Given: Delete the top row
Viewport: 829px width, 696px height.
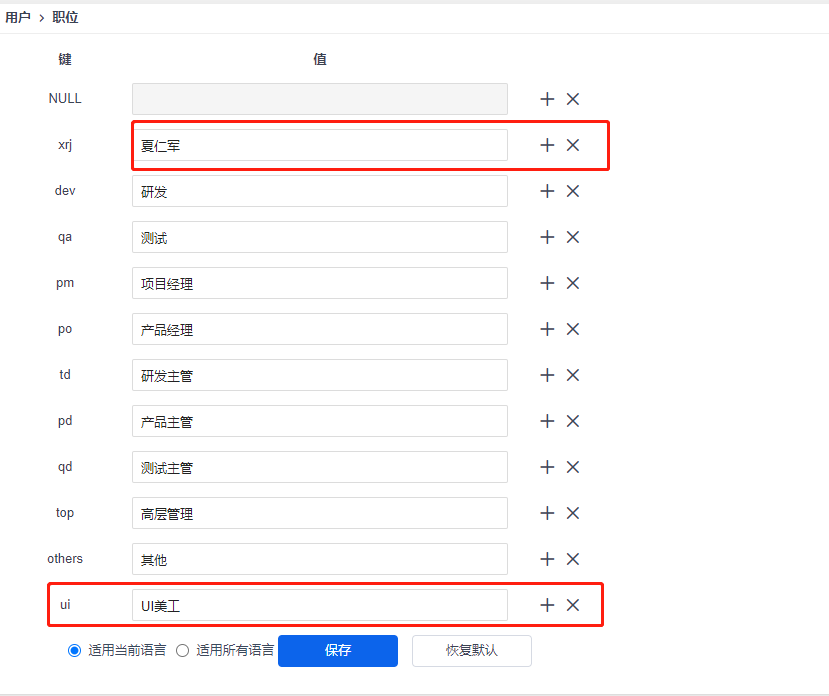Looking at the screenshot, I should 573,513.
